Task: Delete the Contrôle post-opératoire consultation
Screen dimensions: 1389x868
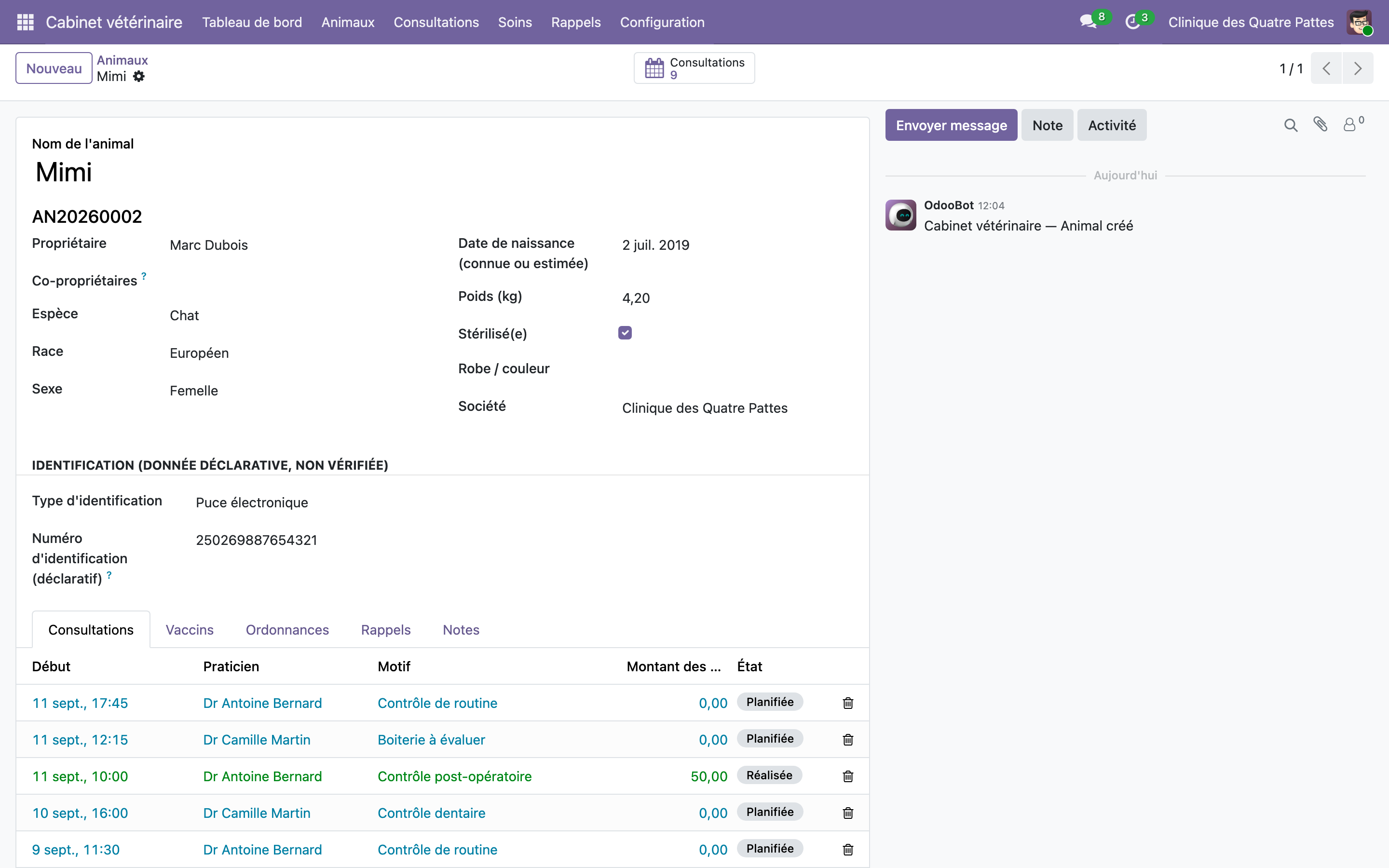Action: point(848,777)
